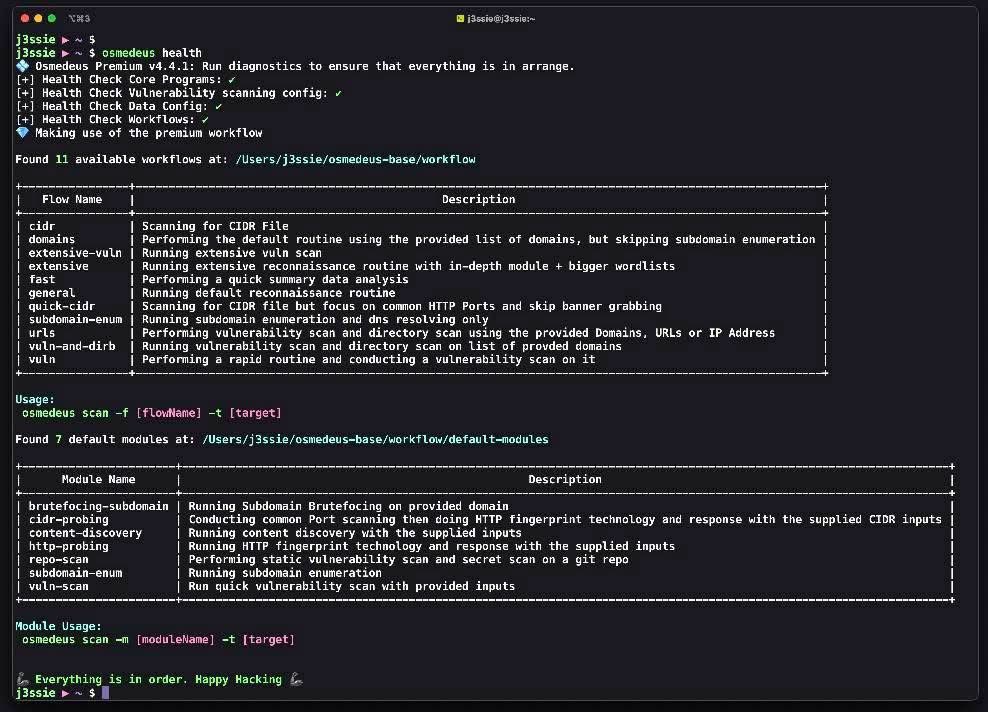This screenshot has width=988, height=712.
Task: Click the 'Module Usage:' heading
Action: (x=58, y=626)
